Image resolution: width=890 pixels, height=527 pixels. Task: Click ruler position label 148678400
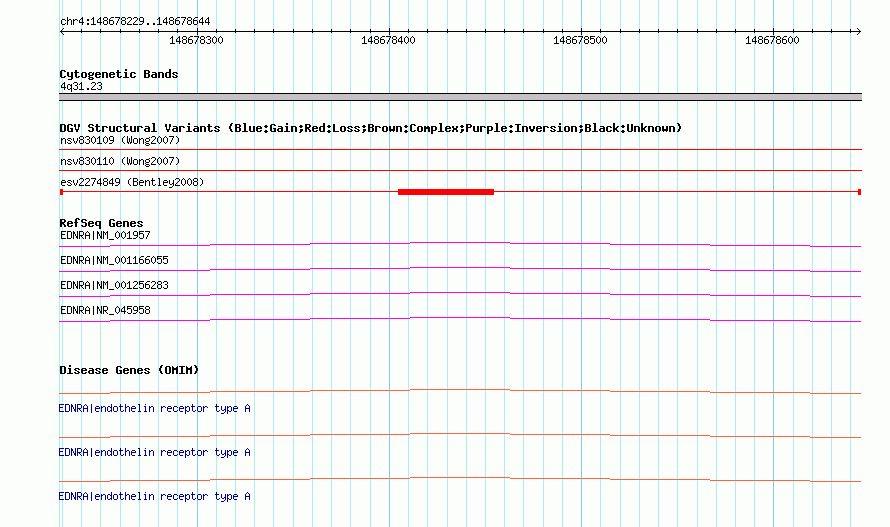click(x=388, y=40)
